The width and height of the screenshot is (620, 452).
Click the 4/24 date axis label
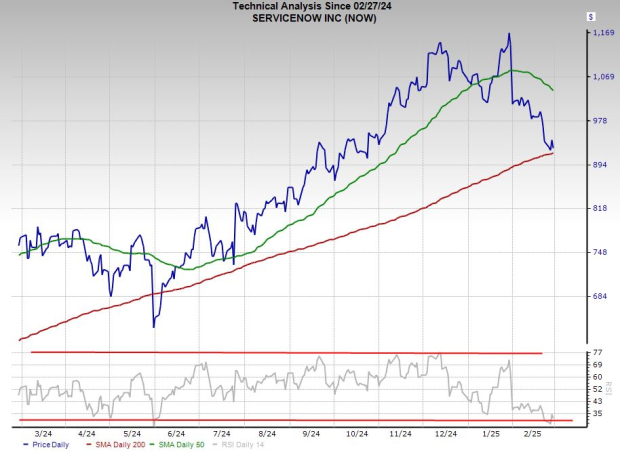(87, 434)
